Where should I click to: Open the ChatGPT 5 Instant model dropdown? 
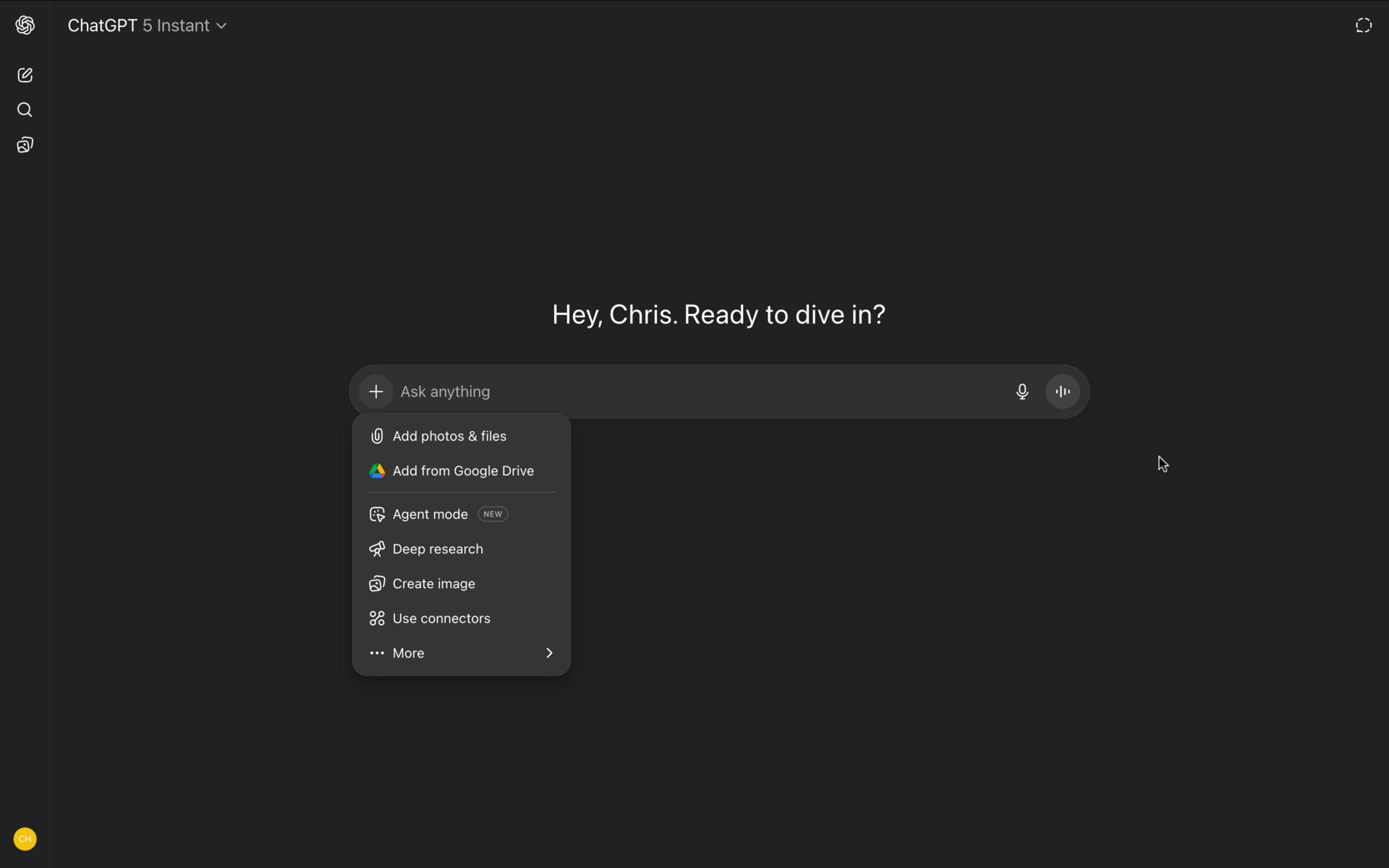[x=148, y=25]
